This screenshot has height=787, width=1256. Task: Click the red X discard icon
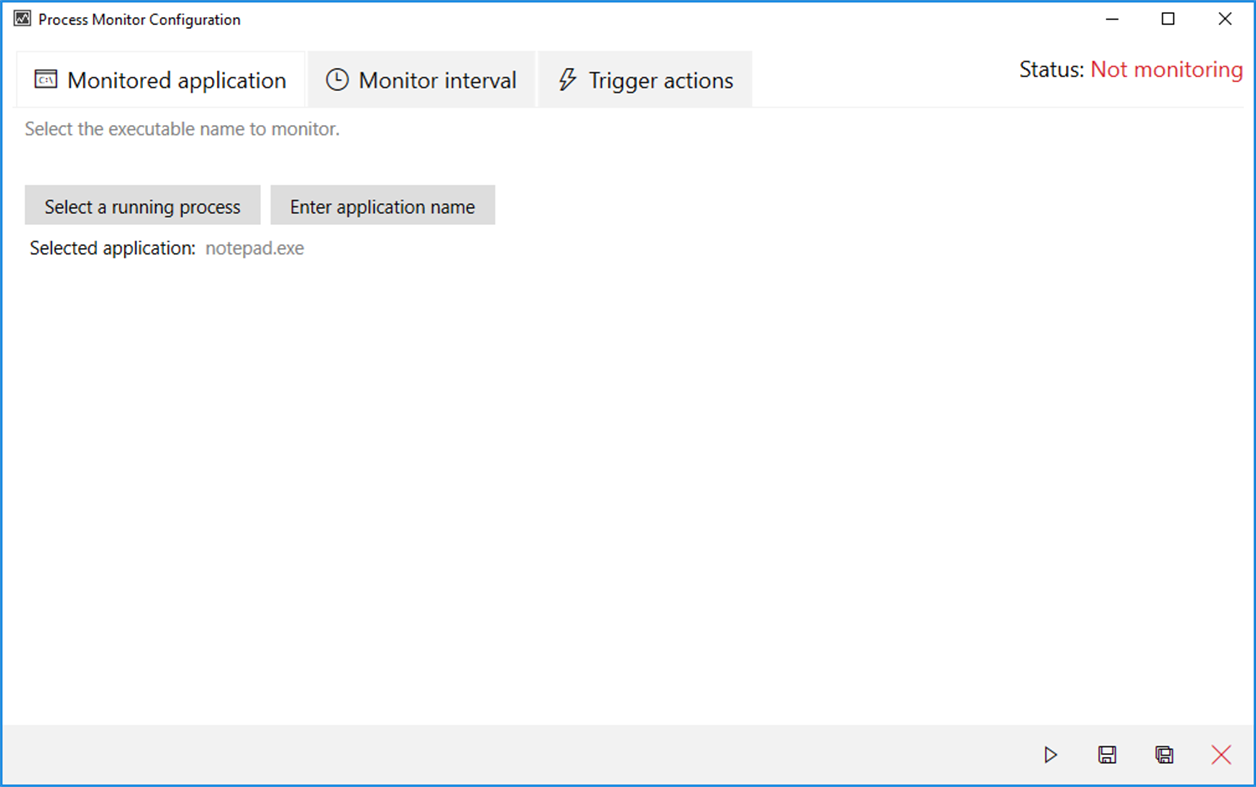pyautogui.click(x=1221, y=755)
